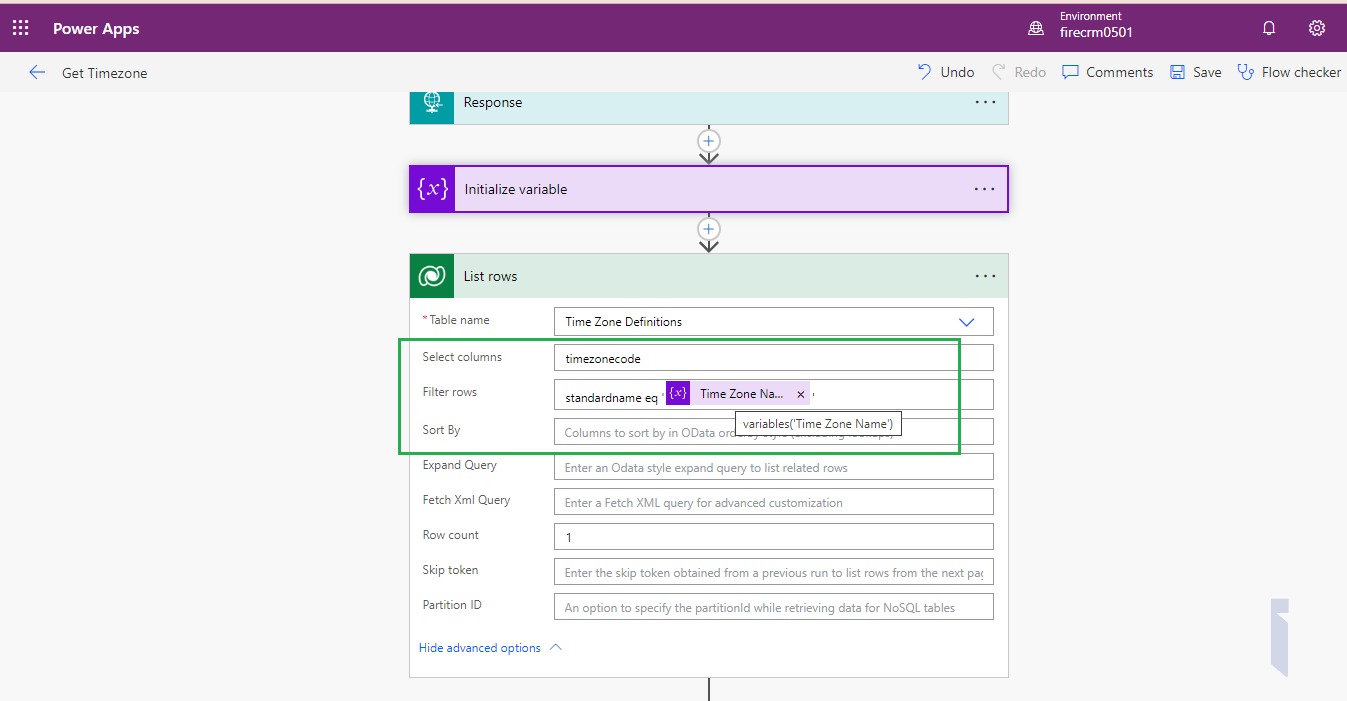Click the Row count input field
The height and width of the screenshot is (701, 1347).
(773, 536)
